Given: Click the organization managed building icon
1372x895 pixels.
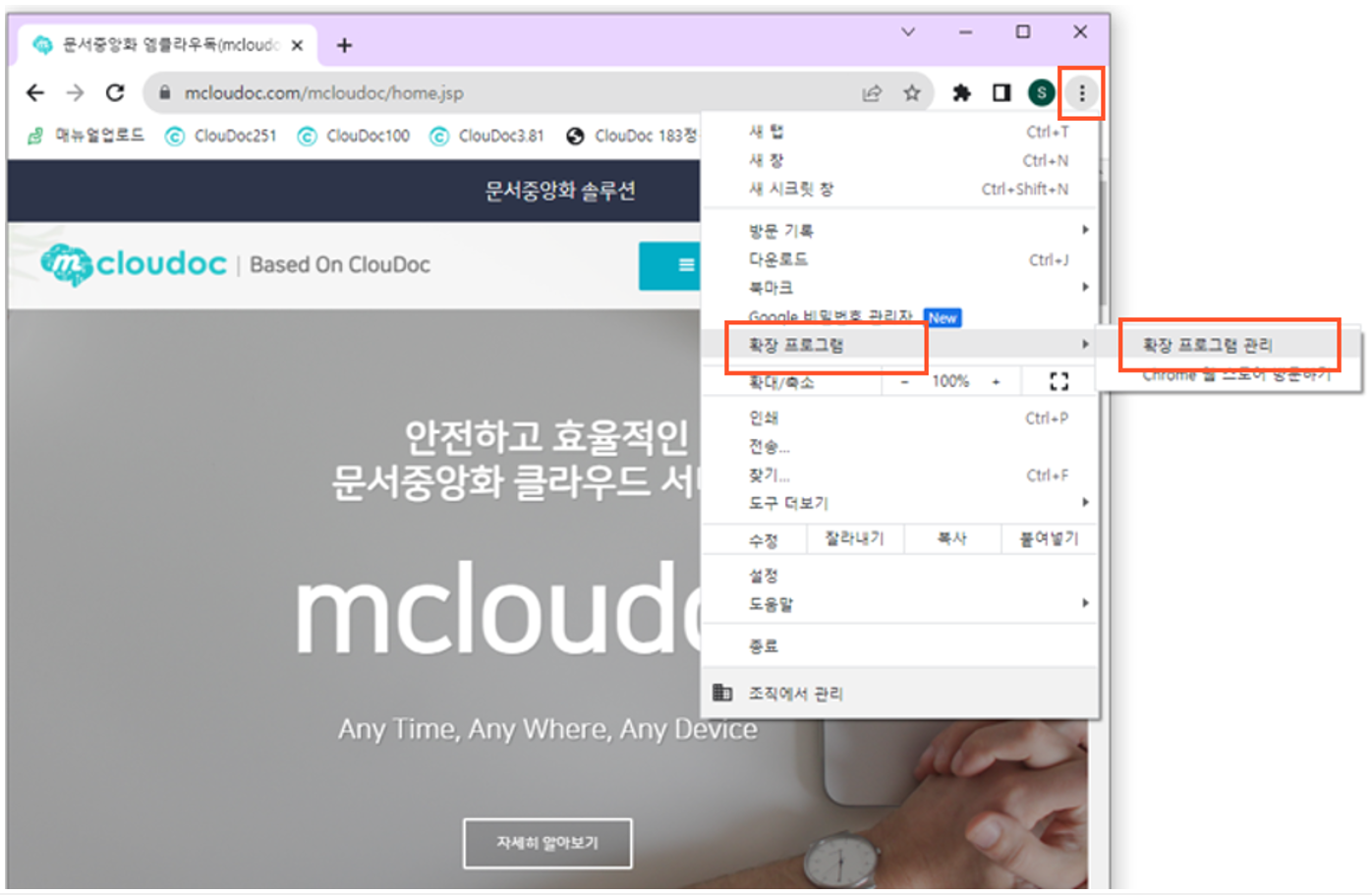Looking at the screenshot, I should point(722,693).
